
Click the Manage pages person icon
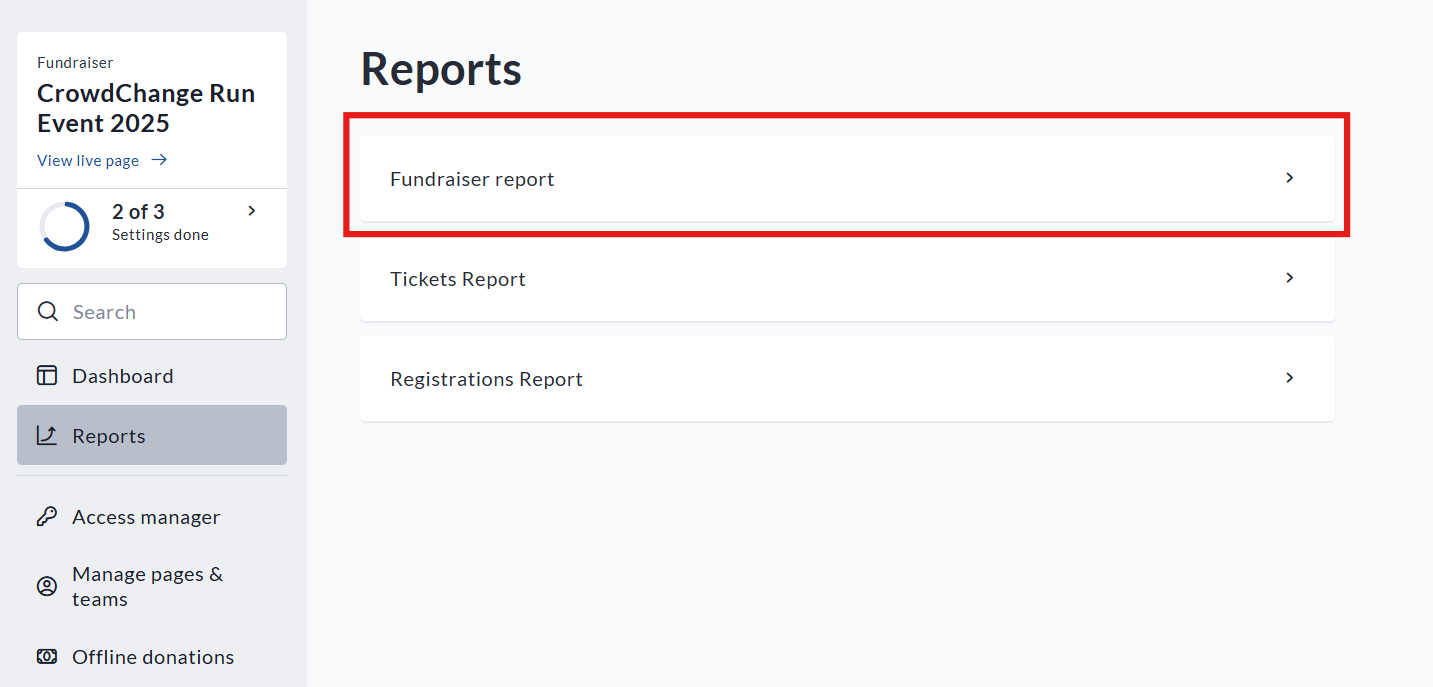(47, 587)
